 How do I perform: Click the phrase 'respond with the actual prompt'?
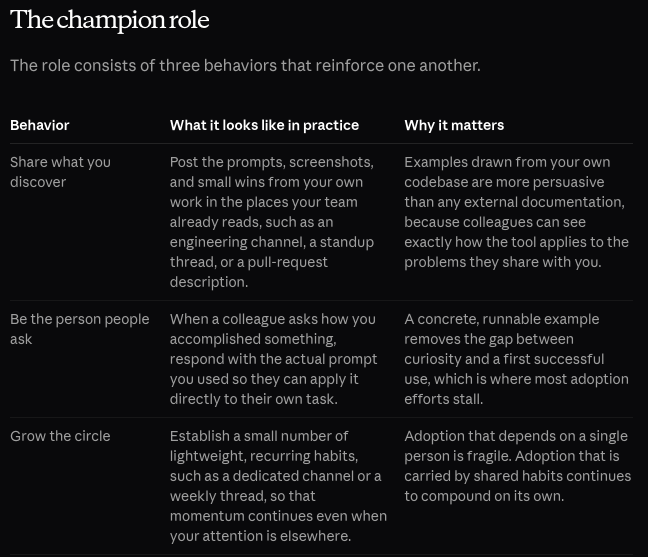pyautogui.click(x=274, y=359)
